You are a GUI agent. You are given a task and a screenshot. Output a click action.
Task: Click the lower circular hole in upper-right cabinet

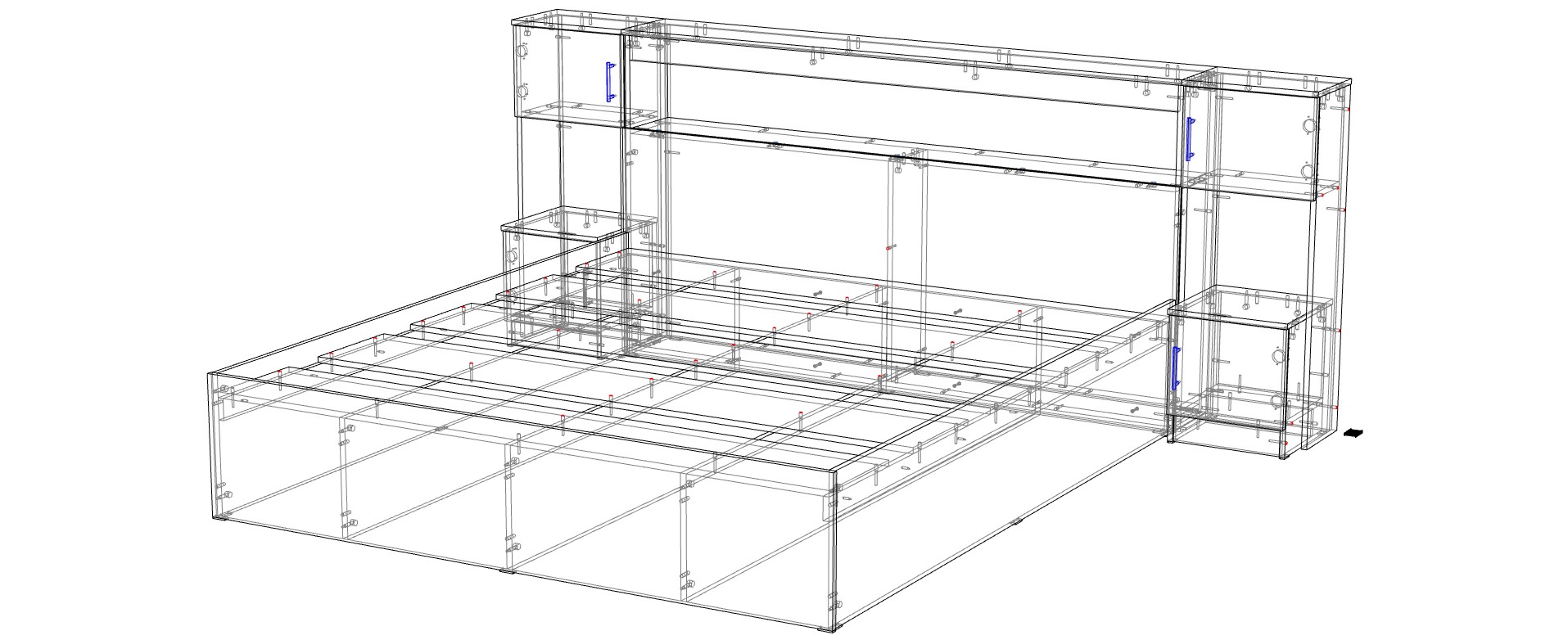(x=1308, y=171)
